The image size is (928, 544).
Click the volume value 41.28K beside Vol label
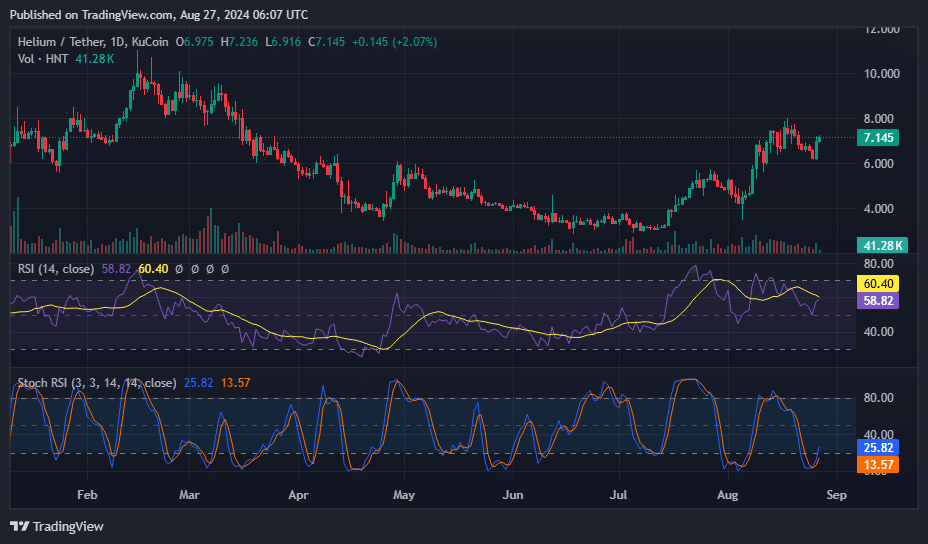pos(95,59)
